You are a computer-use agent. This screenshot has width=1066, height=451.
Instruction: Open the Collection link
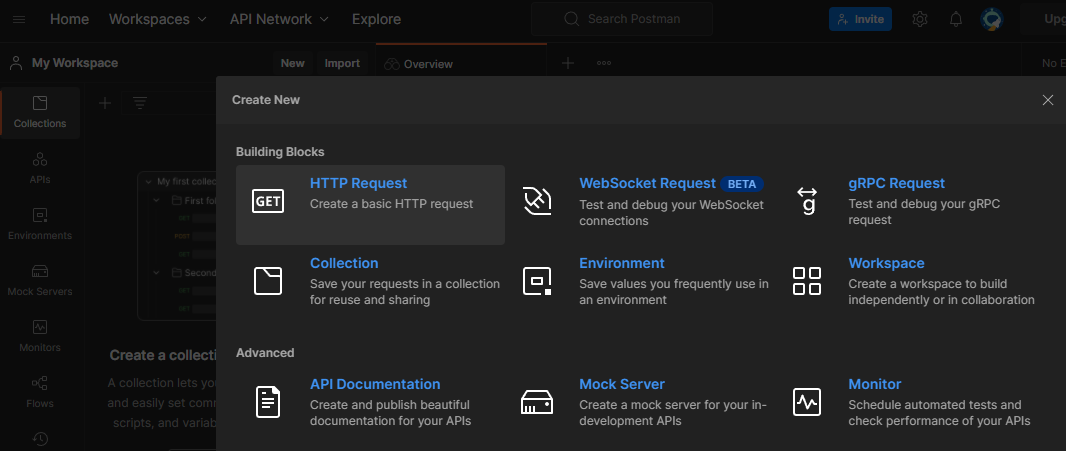[x=344, y=263]
